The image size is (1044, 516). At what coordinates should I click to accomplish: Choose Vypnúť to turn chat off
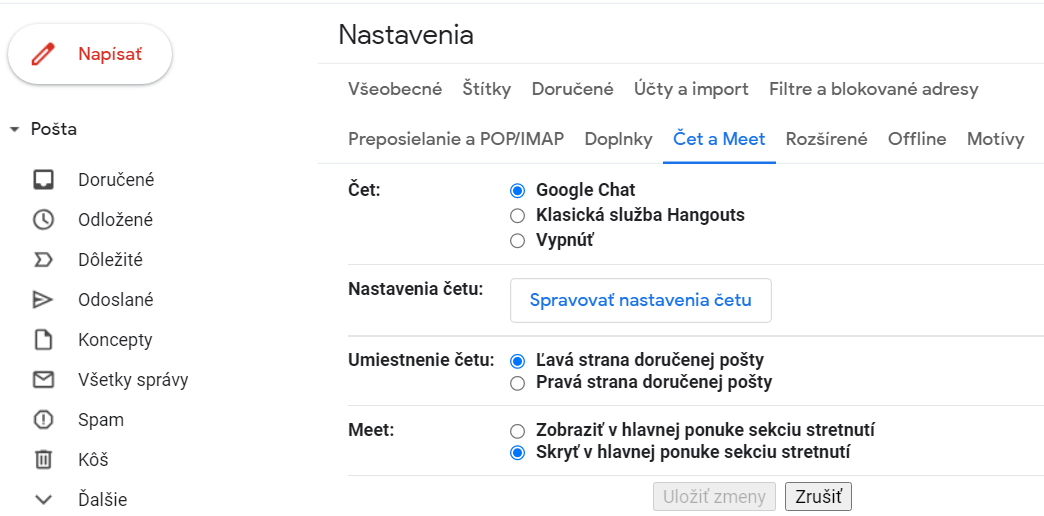(x=517, y=240)
